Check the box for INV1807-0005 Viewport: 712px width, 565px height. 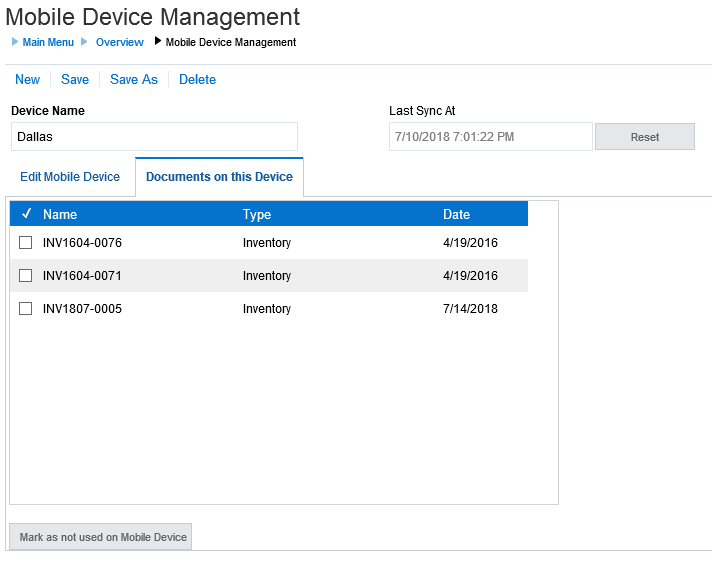26,309
